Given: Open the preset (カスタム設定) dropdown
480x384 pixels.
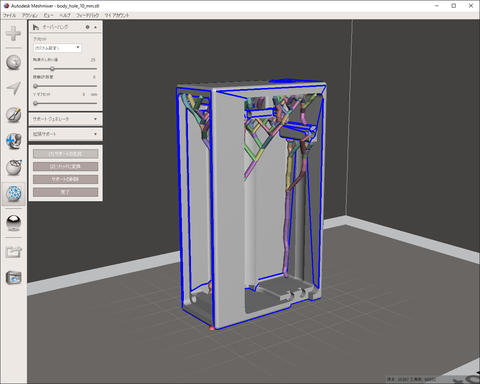Looking at the screenshot, I should 57,48.
